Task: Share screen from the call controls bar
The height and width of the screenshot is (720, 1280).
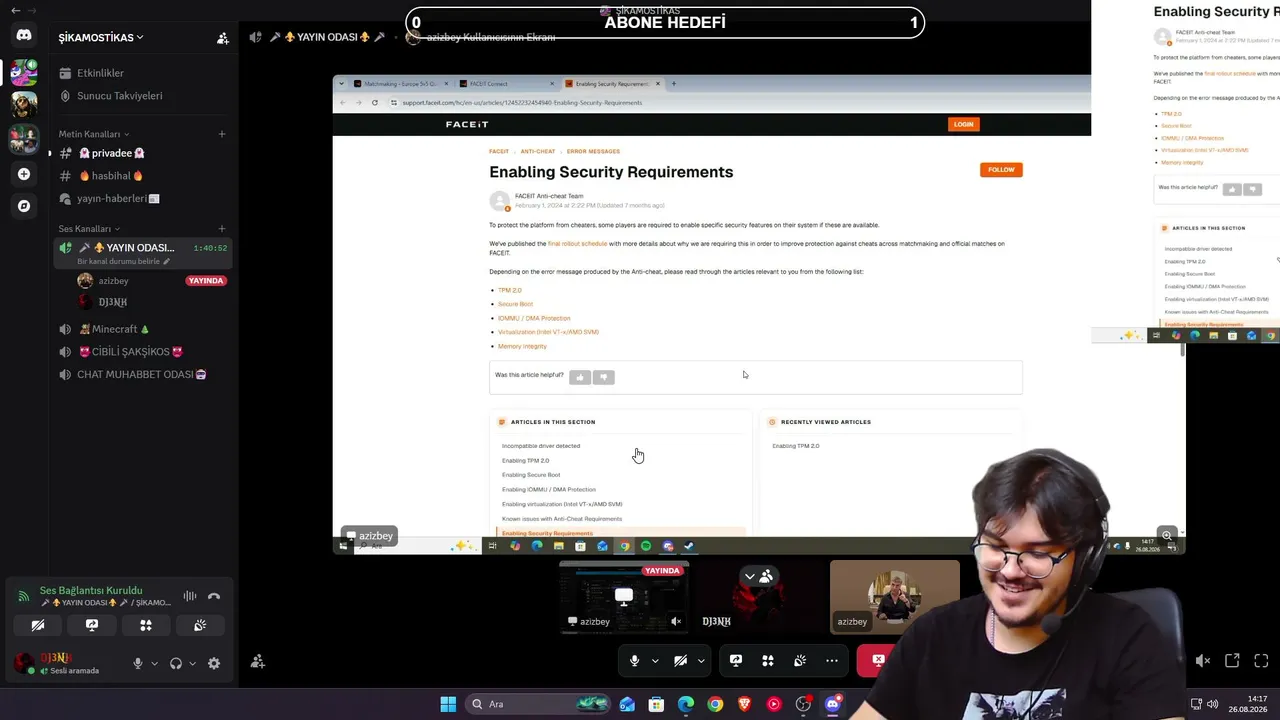Action: coord(736,661)
